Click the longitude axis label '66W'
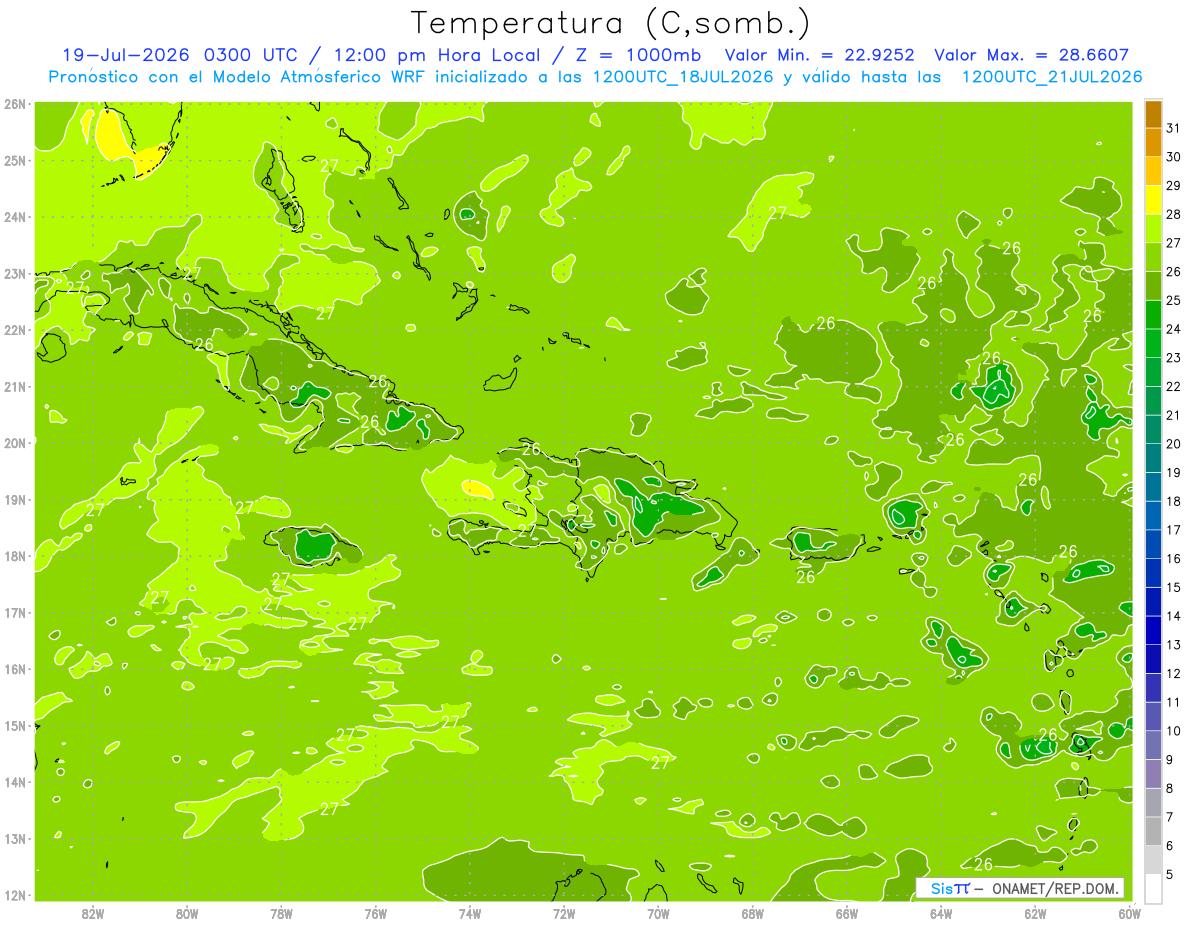 847,913
